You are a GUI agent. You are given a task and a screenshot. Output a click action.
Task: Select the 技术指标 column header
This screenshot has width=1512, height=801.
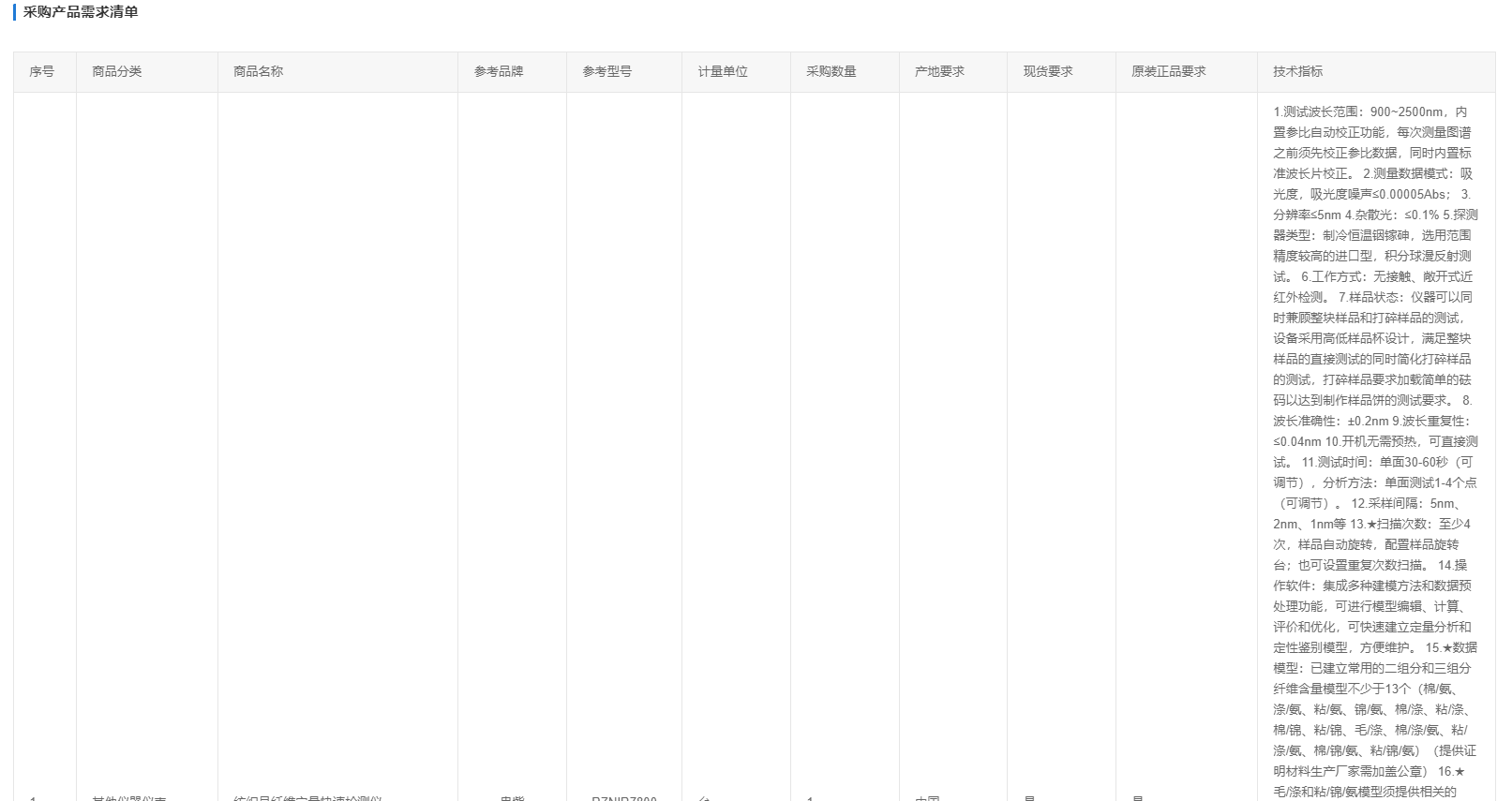pos(1298,71)
